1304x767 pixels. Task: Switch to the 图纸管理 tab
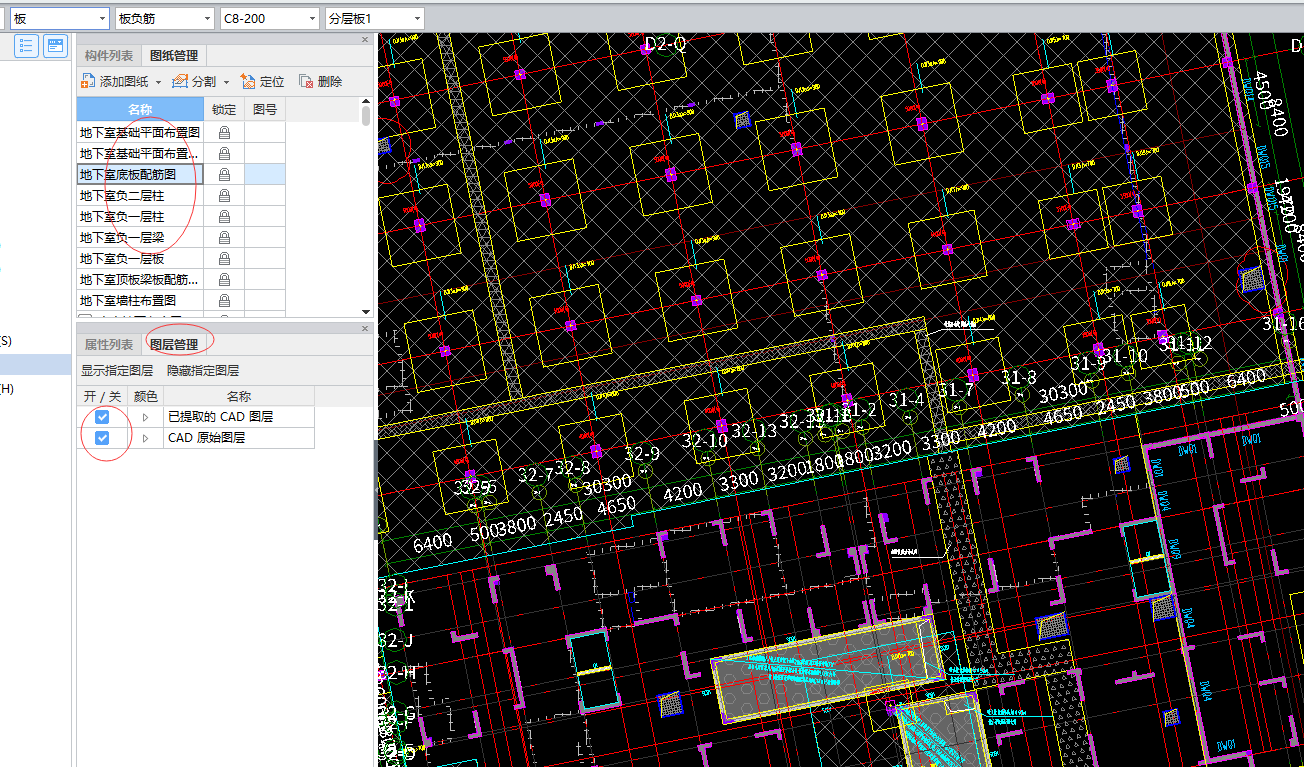pos(173,56)
